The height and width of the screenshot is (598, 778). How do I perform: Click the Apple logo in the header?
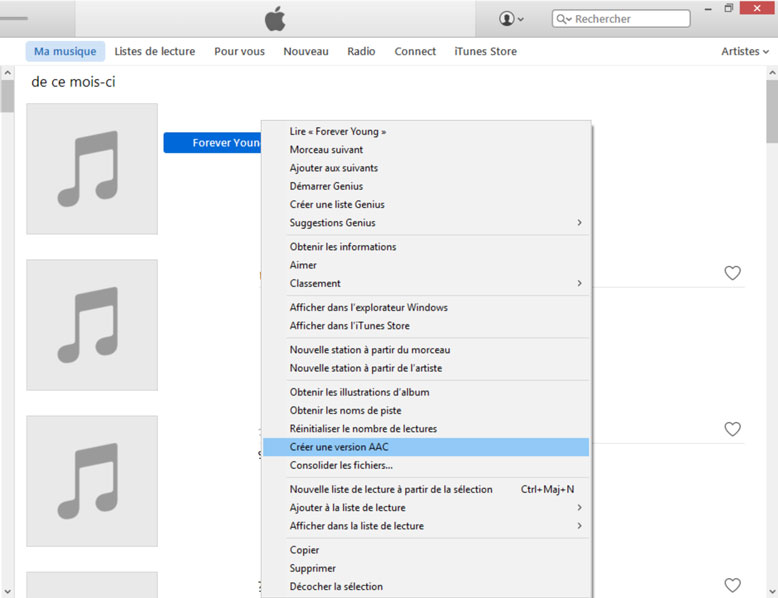coord(275,19)
